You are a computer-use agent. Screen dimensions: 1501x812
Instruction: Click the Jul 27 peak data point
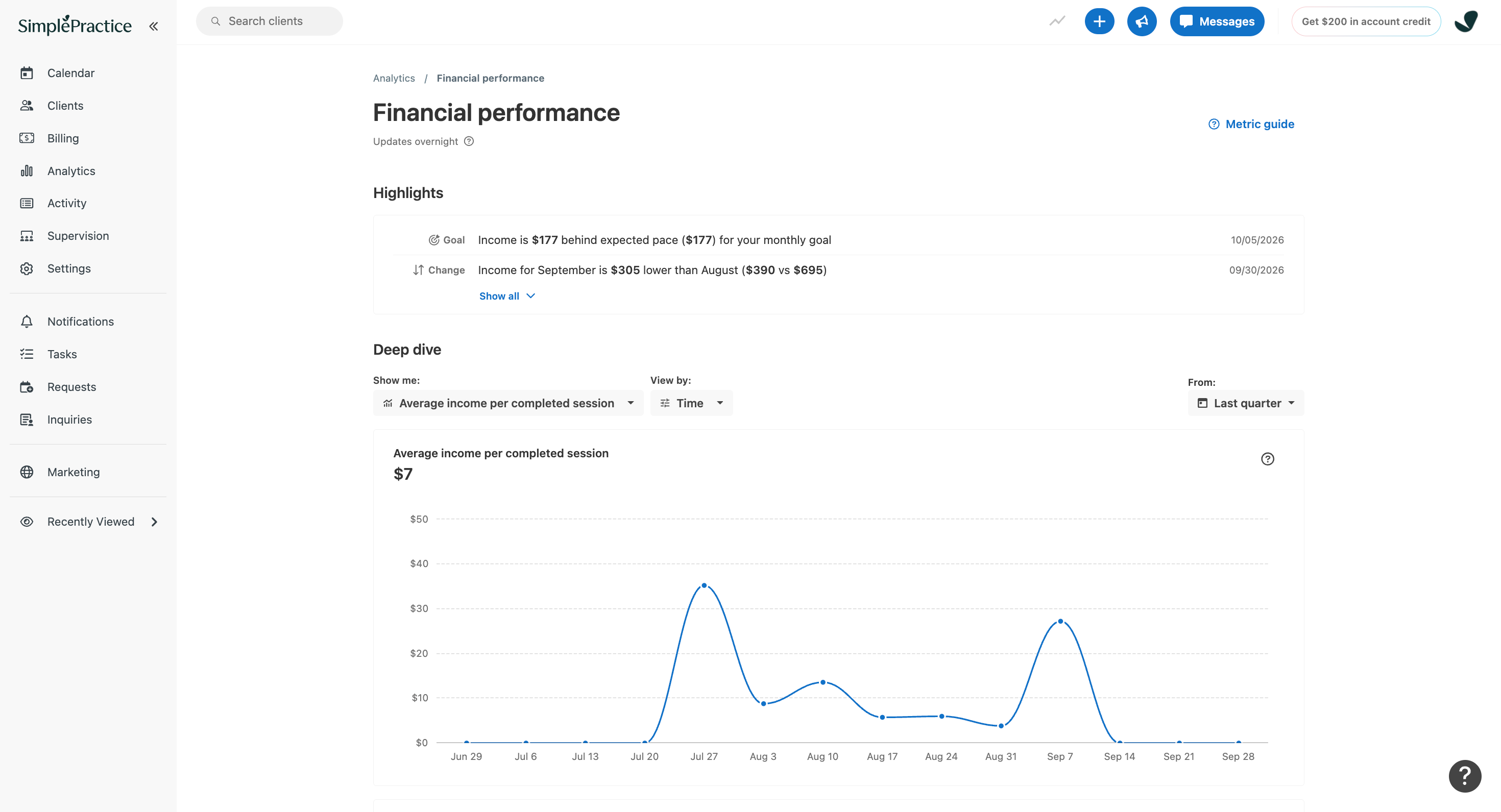(704, 585)
